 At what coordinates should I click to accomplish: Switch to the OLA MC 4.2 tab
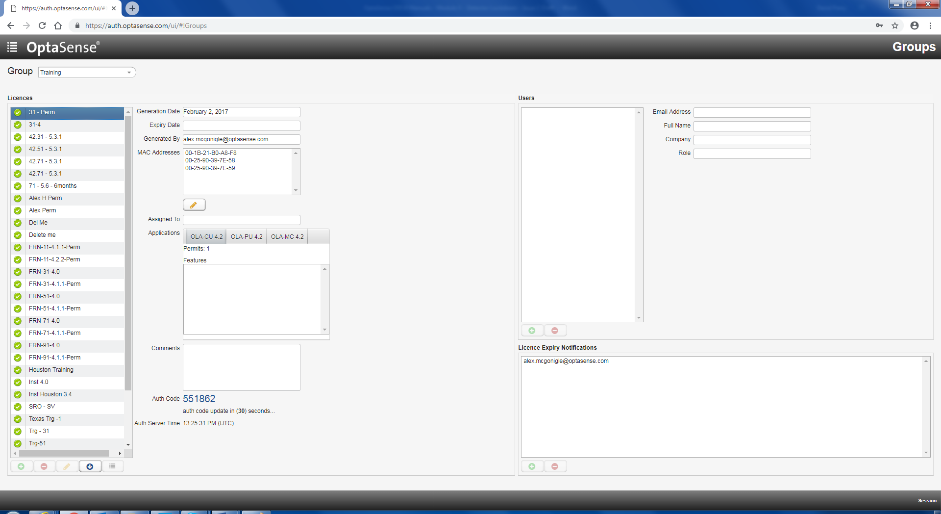287,237
